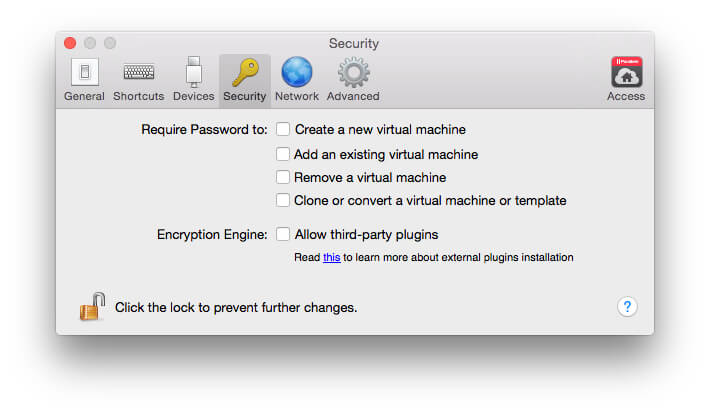Open help with the question mark button

pyautogui.click(x=627, y=307)
